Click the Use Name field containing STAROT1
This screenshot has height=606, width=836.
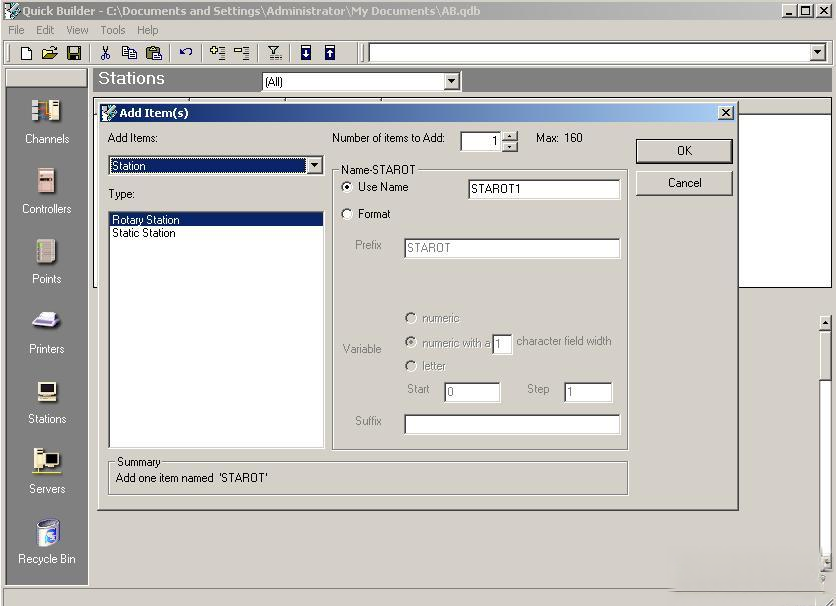pyautogui.click(x=544, y=189)
